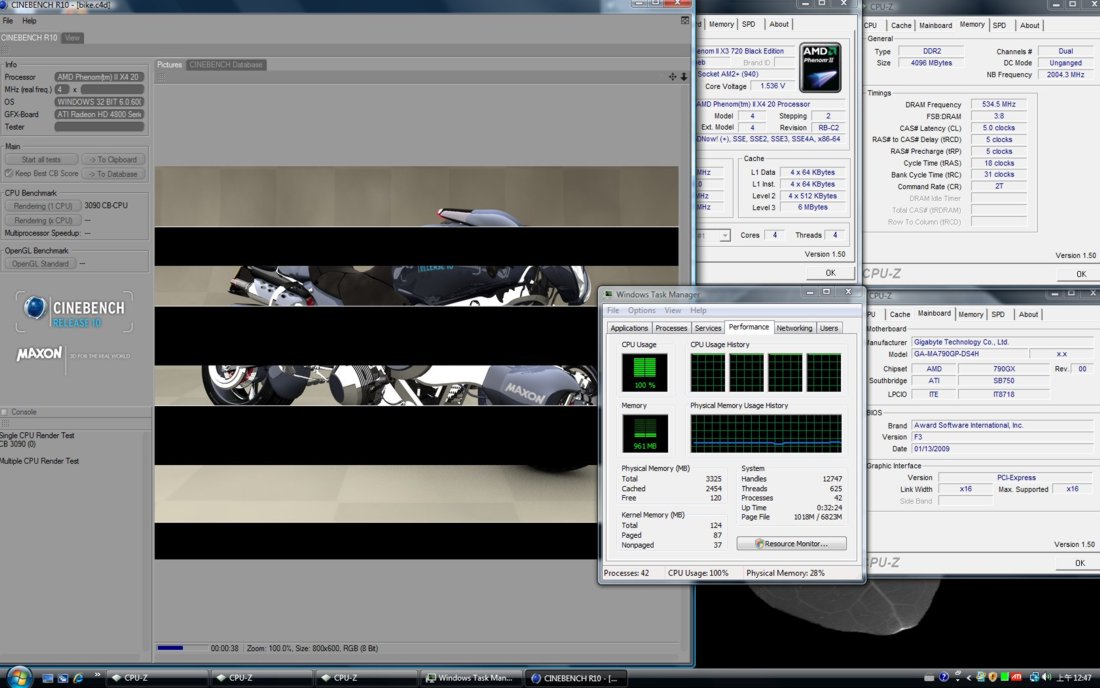The height and width of the screenshot is (688, 1100).
Task: Switch to Task Manager Processes tab
Action: [x=671, y=328]
